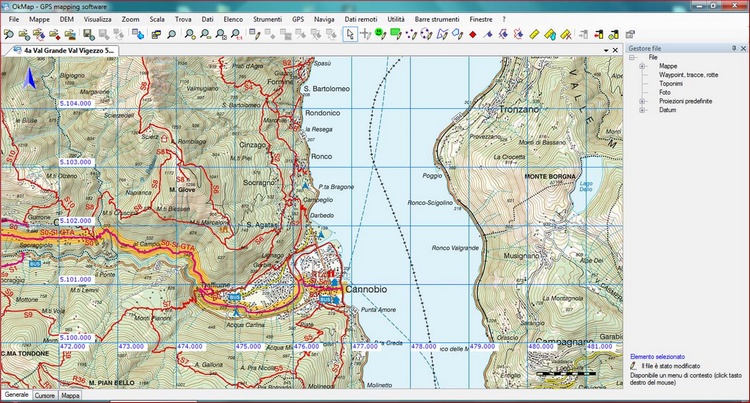Select the arrow pointer tool
750x403 pixels.
pyautogui.click(x=350, y=34)
